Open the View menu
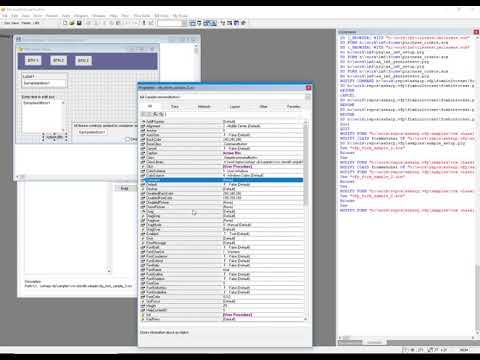 tap(26, 16)
